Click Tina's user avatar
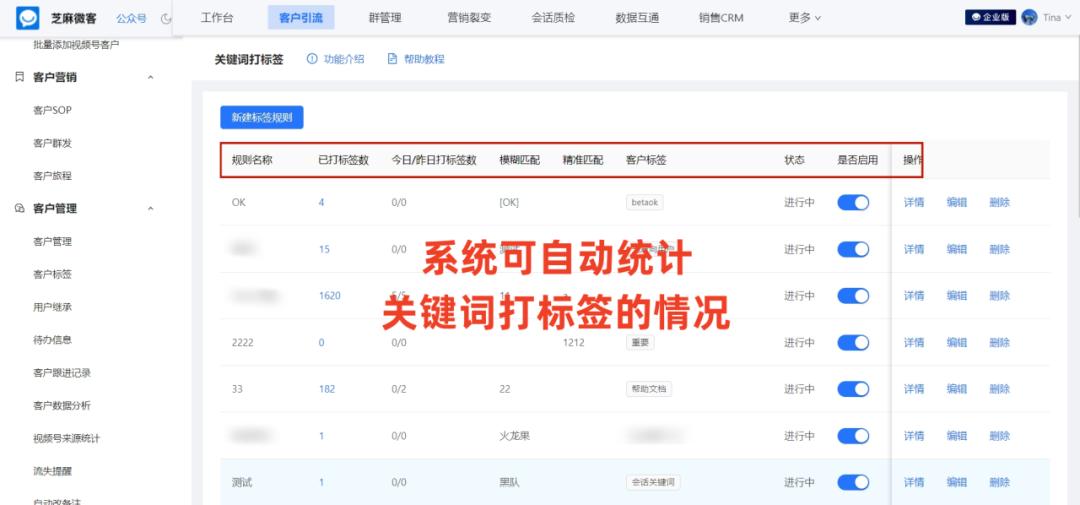1080x505 pixels. click(x=1030, y=18)
